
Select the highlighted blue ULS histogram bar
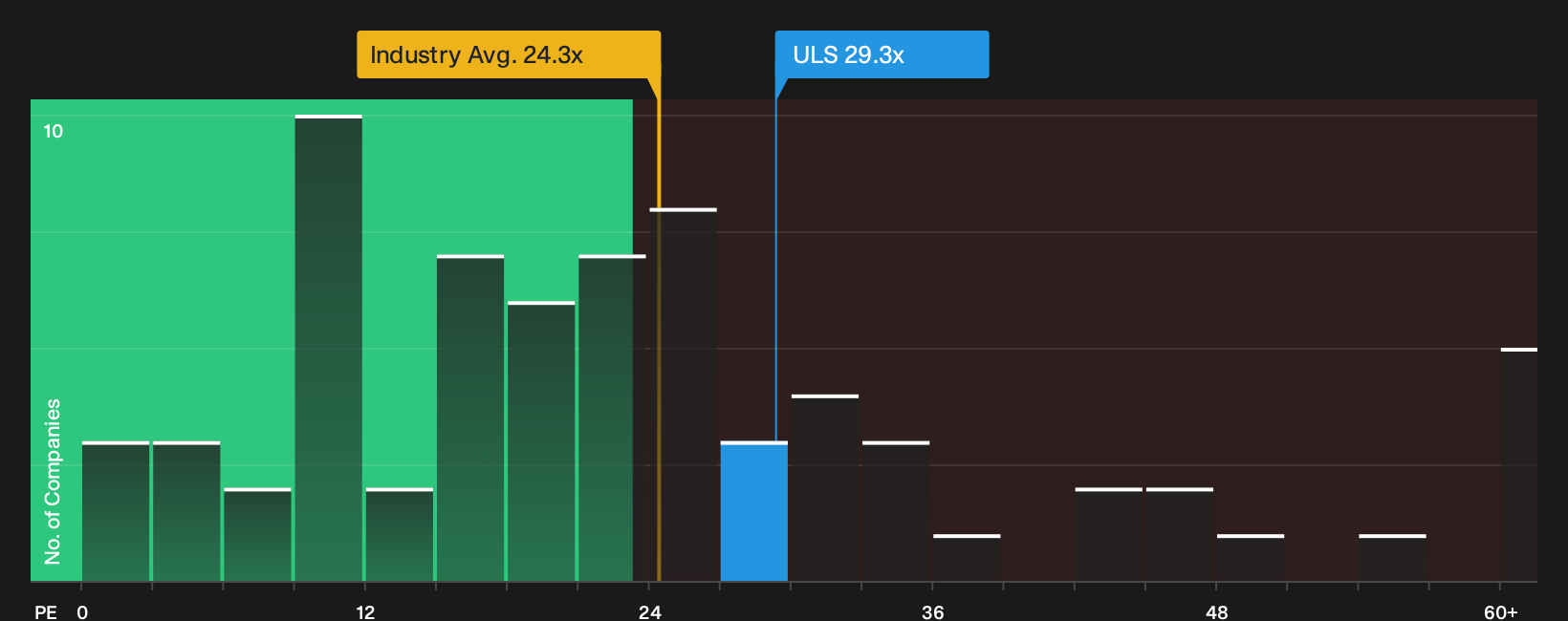(754, 511)
